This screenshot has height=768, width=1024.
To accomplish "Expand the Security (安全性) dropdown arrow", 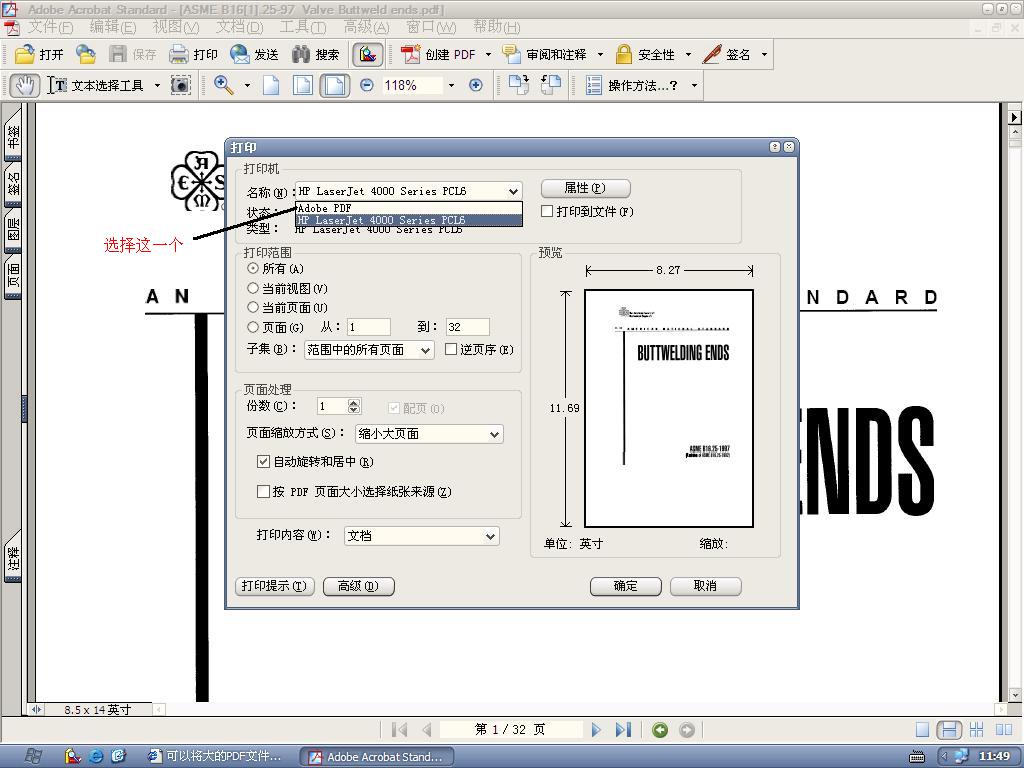I will [x=688, y=54].
